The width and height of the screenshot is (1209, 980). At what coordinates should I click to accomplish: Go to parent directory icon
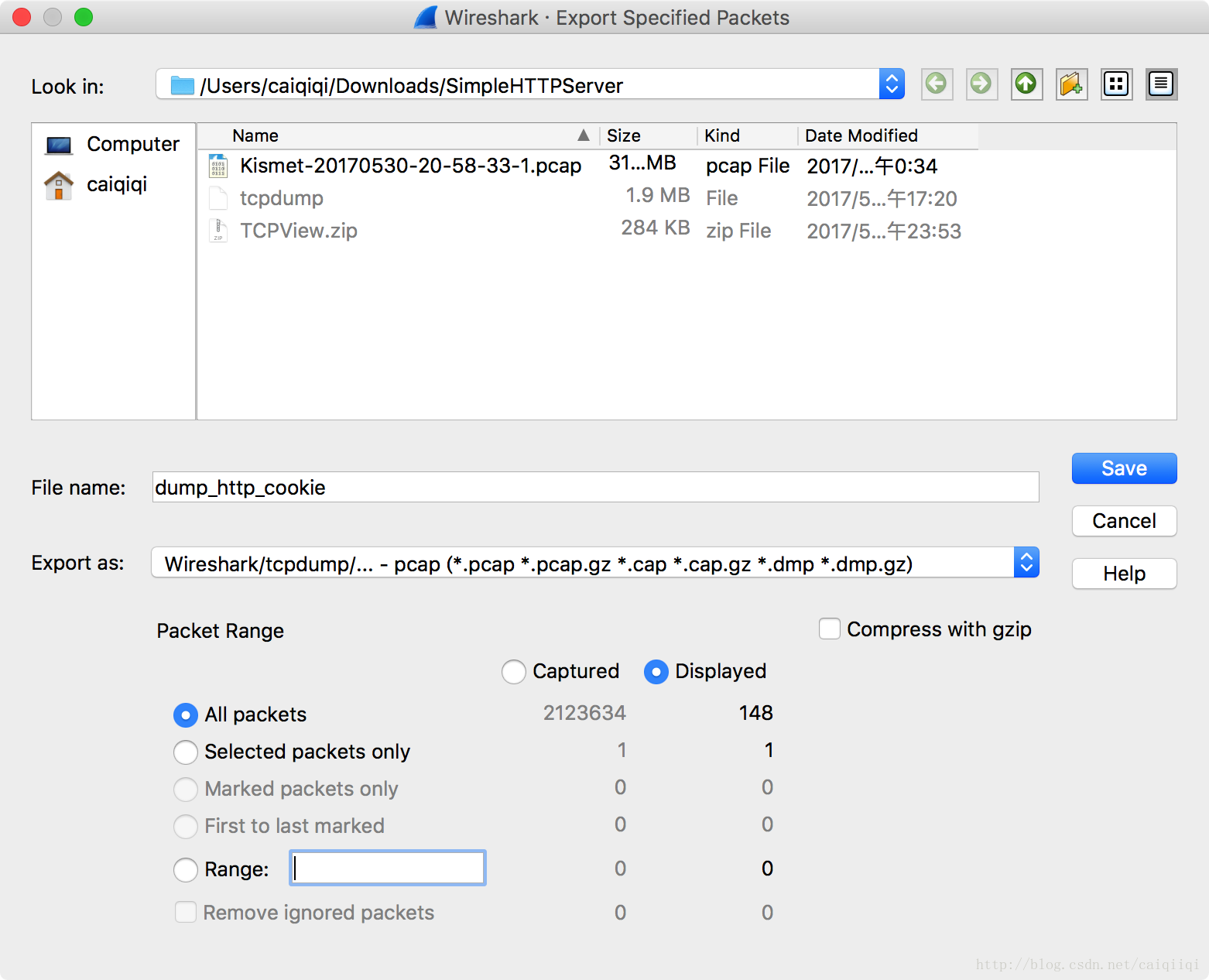point(1026,84)
